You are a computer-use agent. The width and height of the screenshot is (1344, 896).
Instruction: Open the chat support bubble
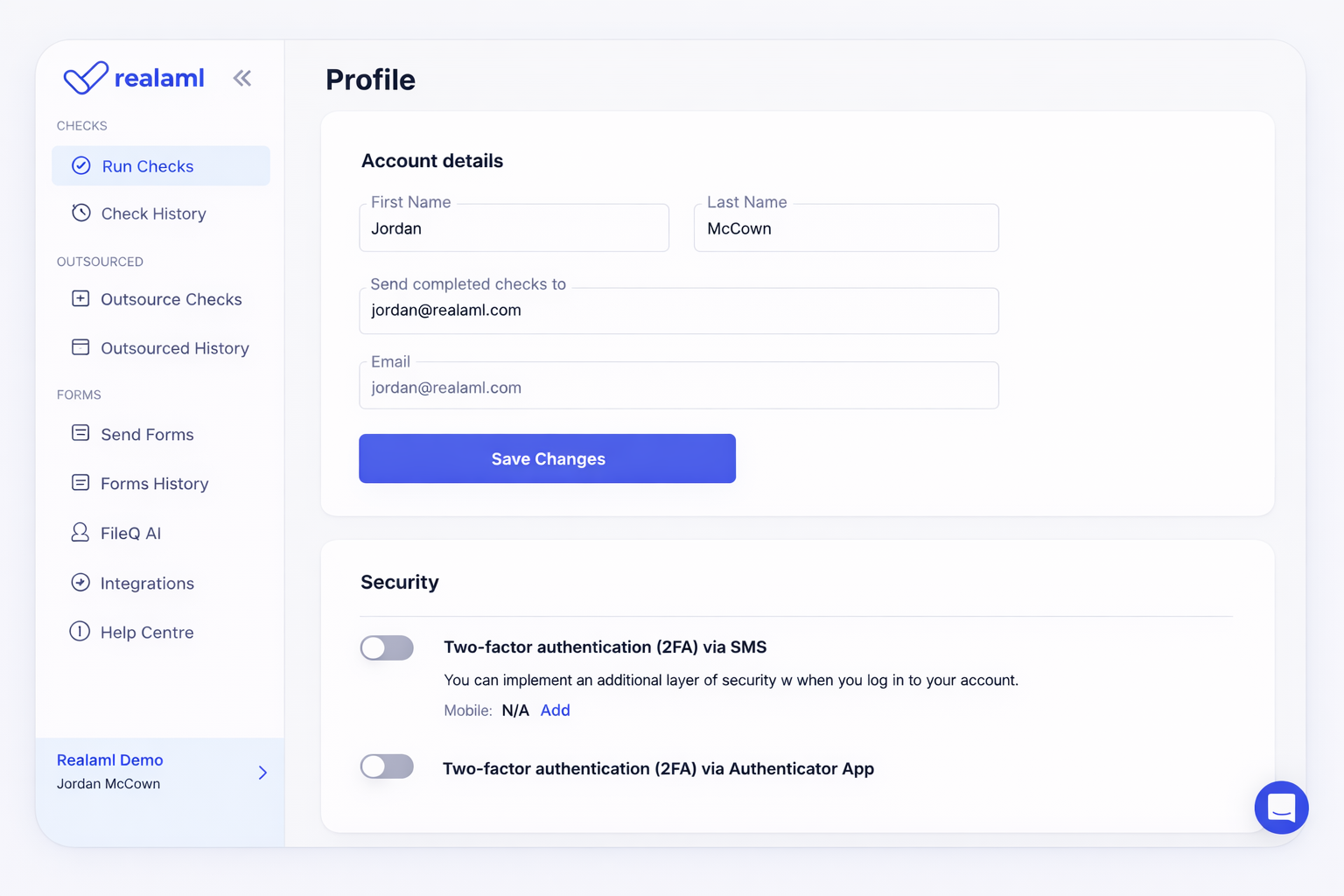click(1281, 807)
